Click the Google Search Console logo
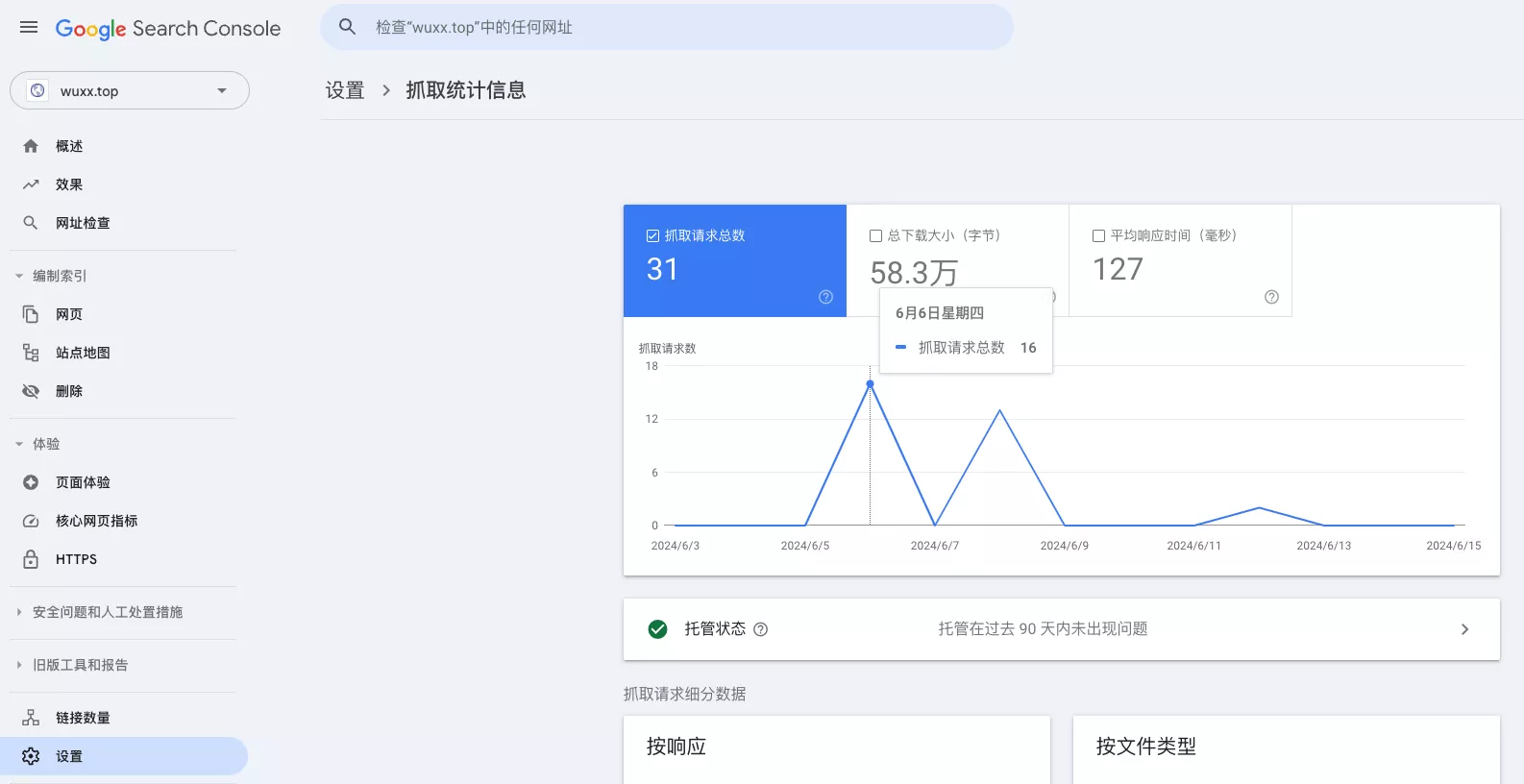Viewport: 1524px width, 784px height. click(x=168, y=29)
